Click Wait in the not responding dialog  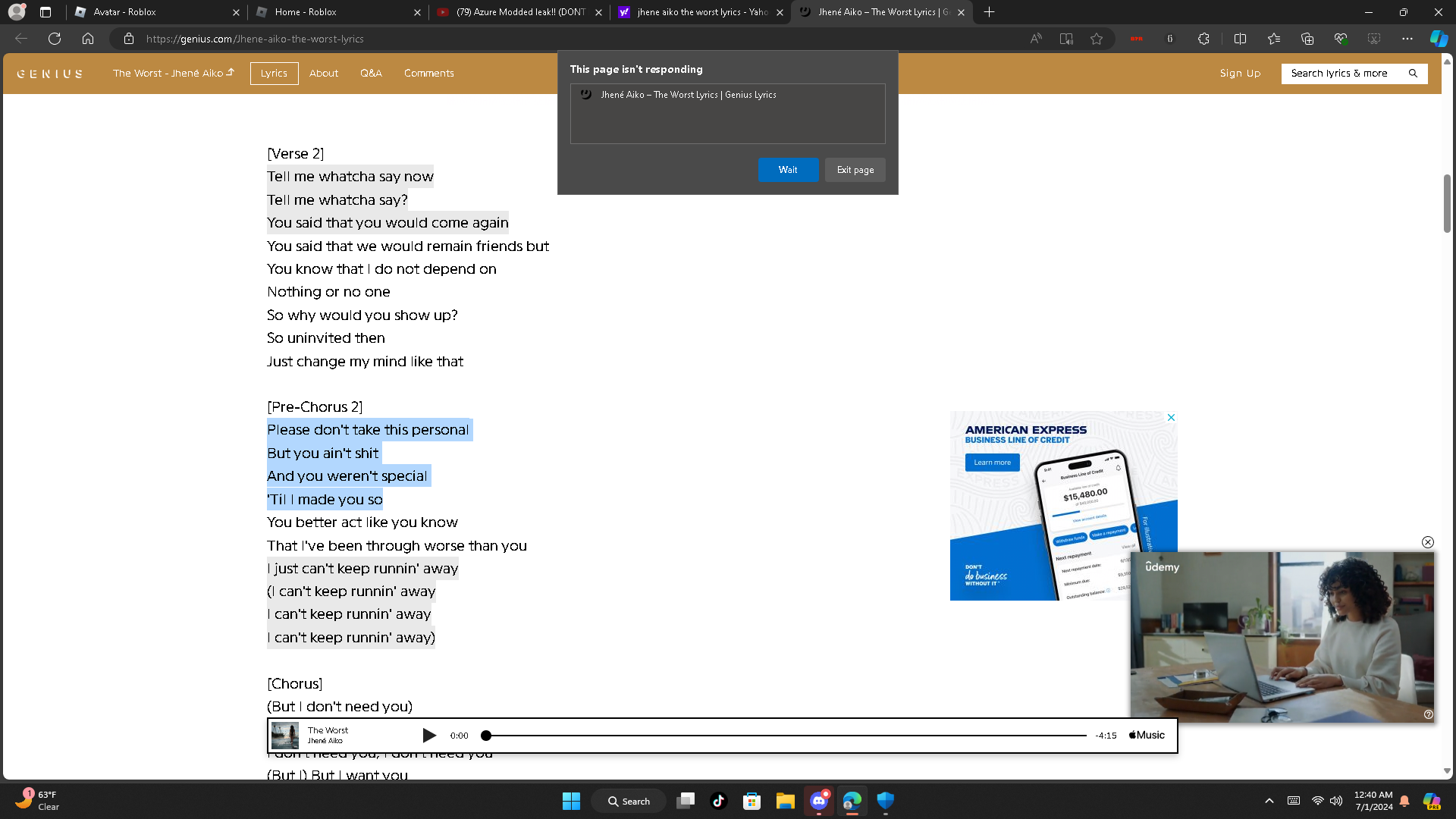tap(788, 170)
